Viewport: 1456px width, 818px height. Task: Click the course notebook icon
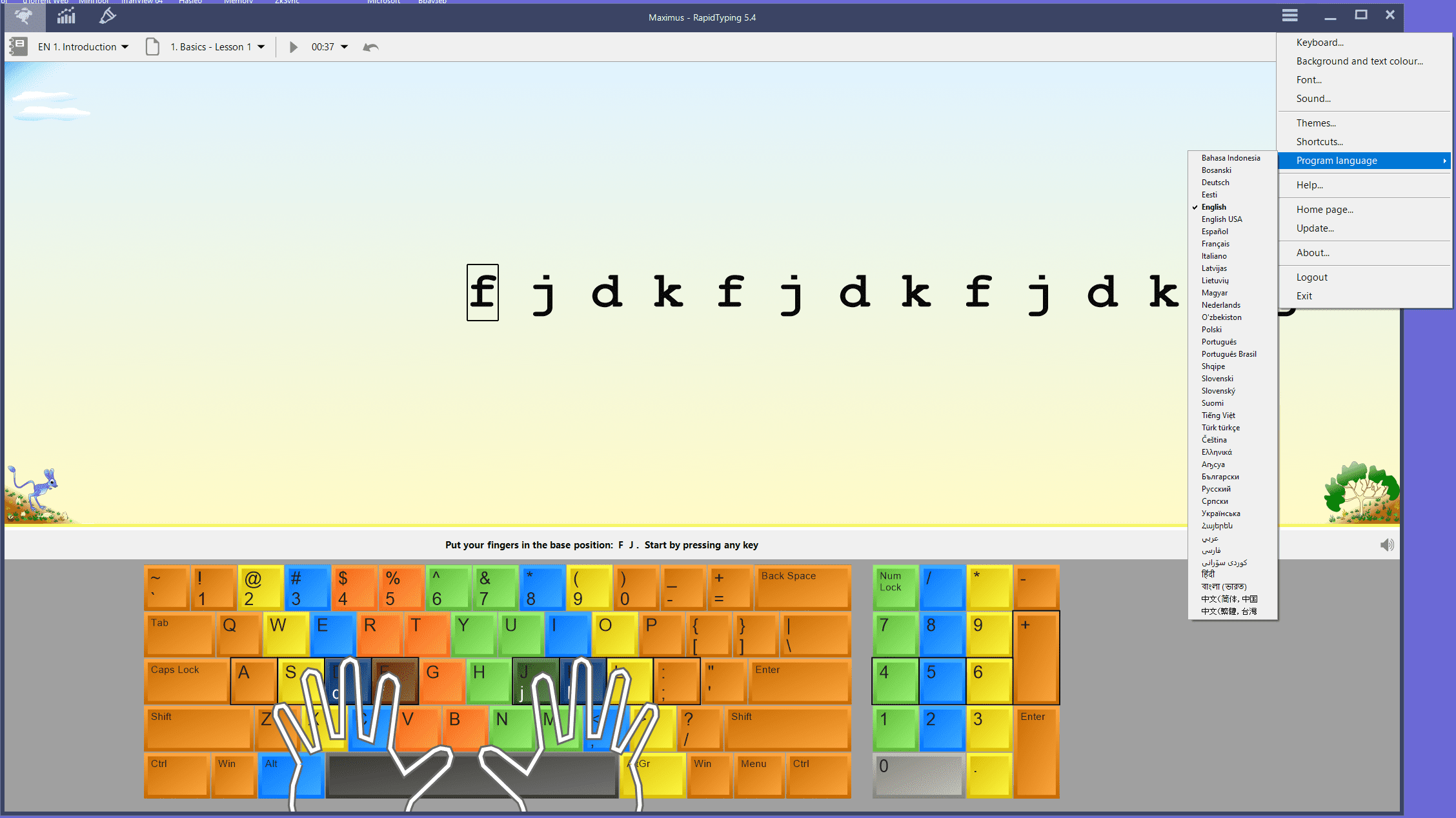click(18, 46)
